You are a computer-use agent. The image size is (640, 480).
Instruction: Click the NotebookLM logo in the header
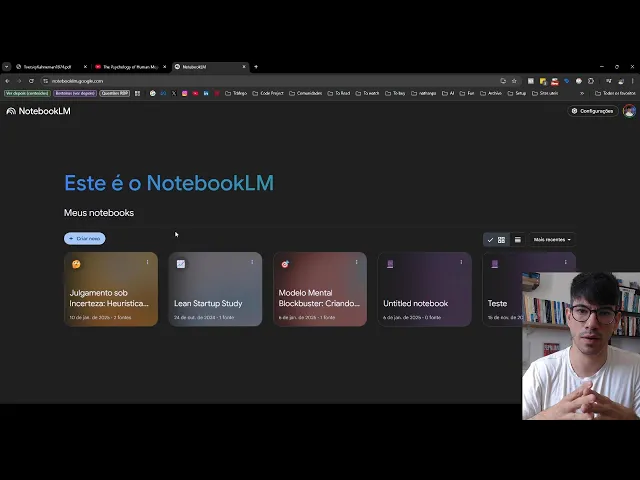click(x=38, y=111)
